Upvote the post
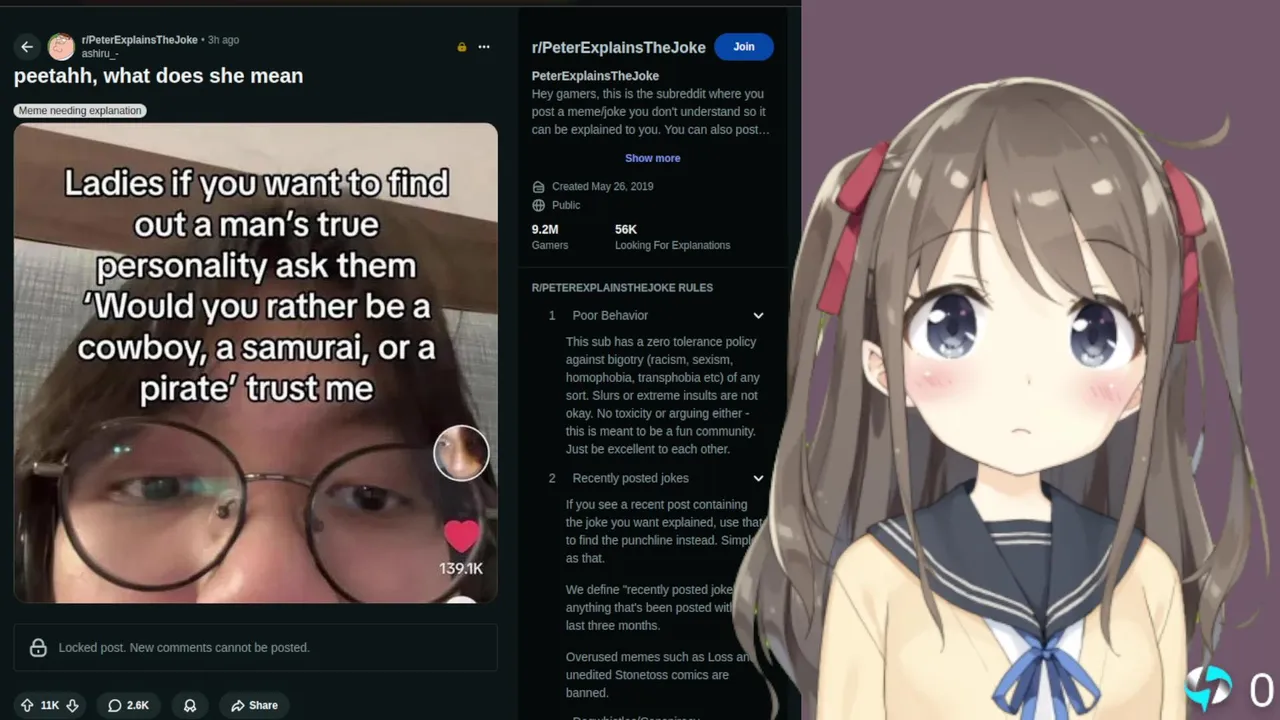 coord(27,705)
